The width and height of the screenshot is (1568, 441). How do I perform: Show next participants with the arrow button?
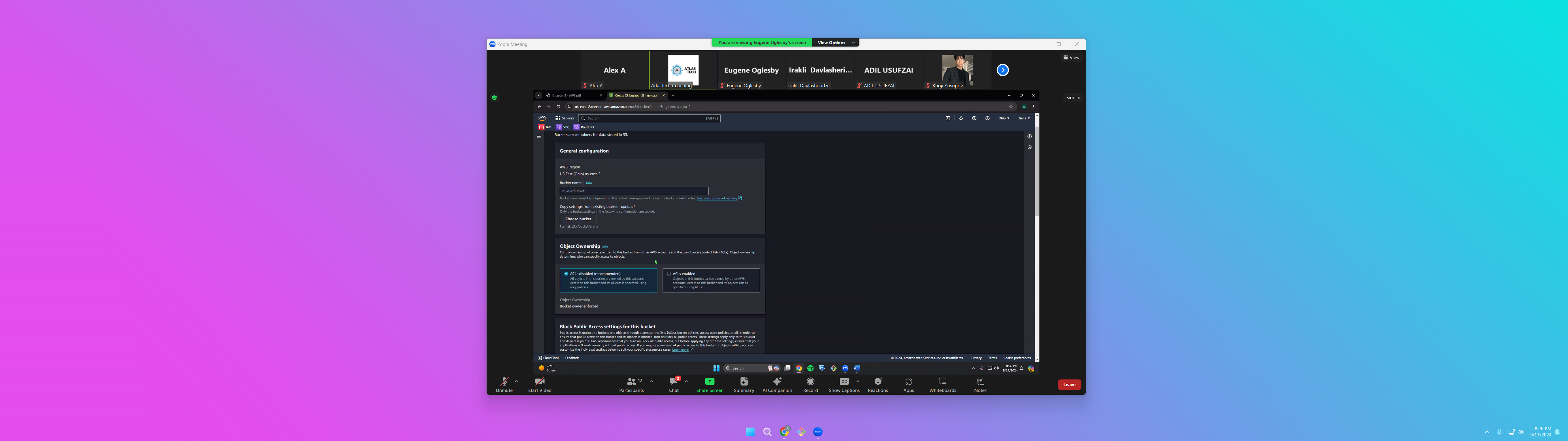[1003, 70]
